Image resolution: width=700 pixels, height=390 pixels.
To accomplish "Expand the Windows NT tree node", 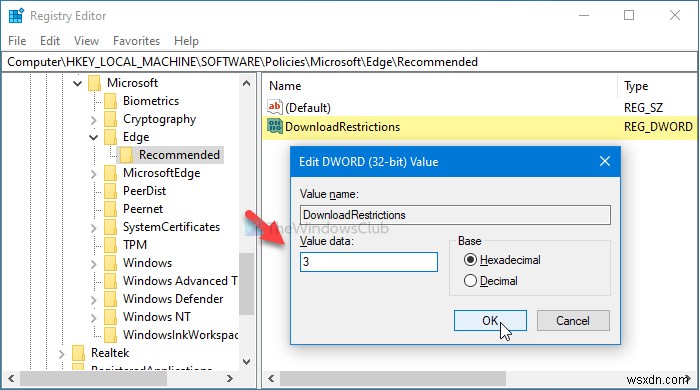I will click(x=93, y=317).
